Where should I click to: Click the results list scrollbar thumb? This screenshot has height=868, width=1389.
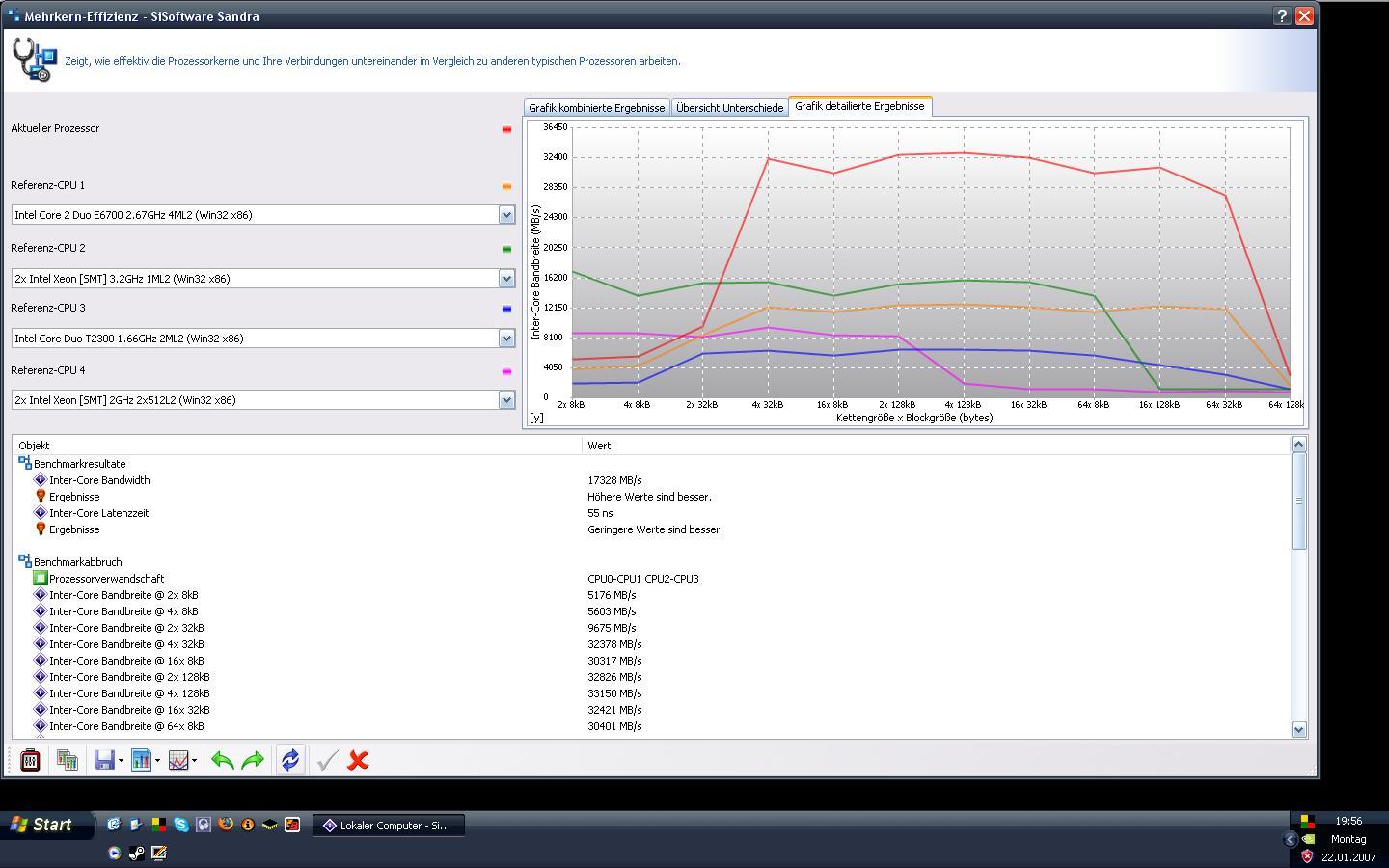(x=1298, y=501)
